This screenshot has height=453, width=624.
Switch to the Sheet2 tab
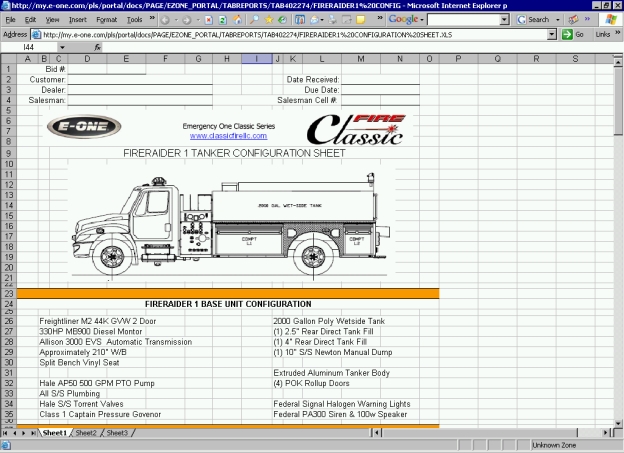(x=86, y=433)
